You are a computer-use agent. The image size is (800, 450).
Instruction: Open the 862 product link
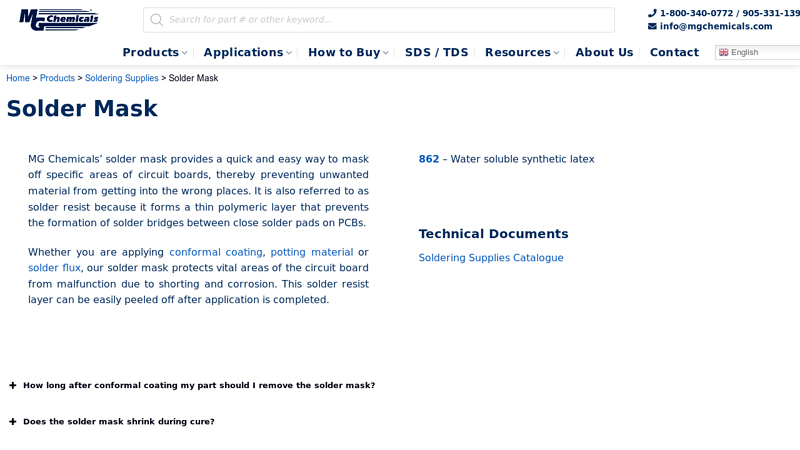click(428, 159)
